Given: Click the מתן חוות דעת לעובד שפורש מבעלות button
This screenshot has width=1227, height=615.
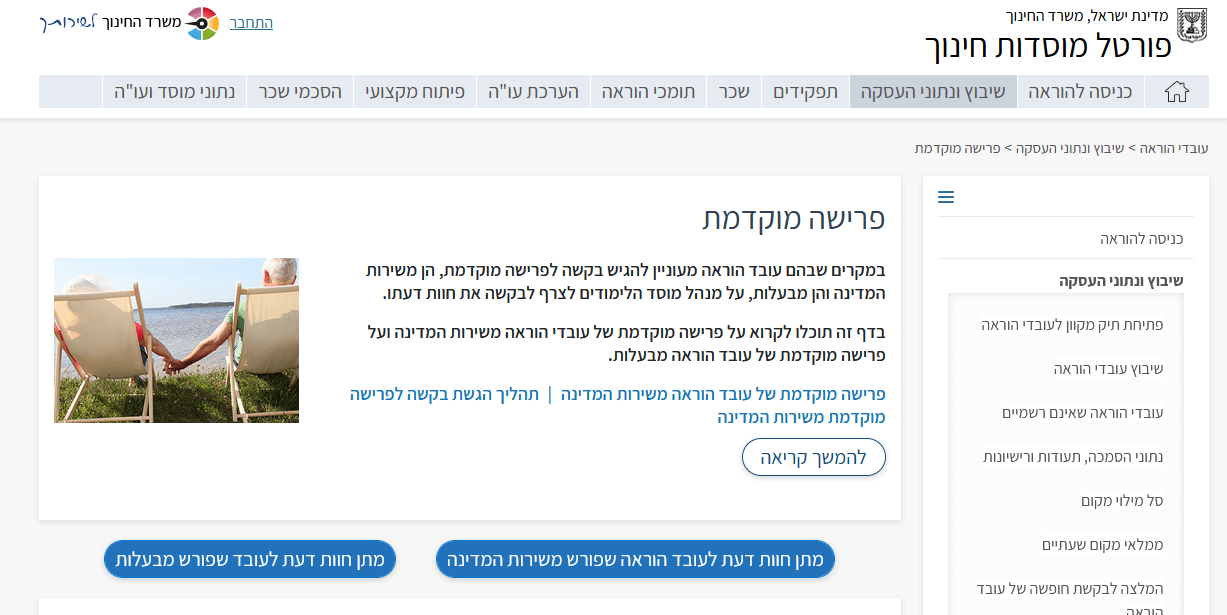Looking at the screenshot, I should click(x=249, y=559).
